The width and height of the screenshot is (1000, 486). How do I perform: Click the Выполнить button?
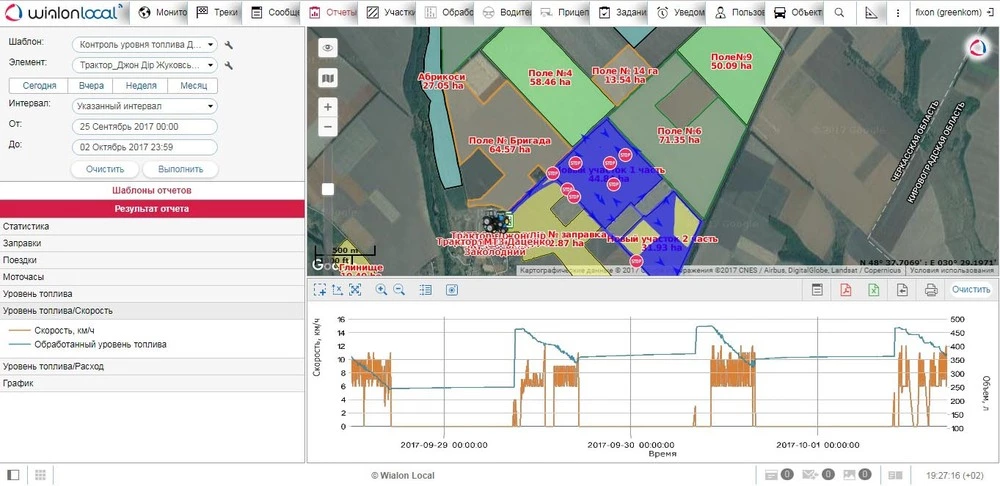coord(180,169)
